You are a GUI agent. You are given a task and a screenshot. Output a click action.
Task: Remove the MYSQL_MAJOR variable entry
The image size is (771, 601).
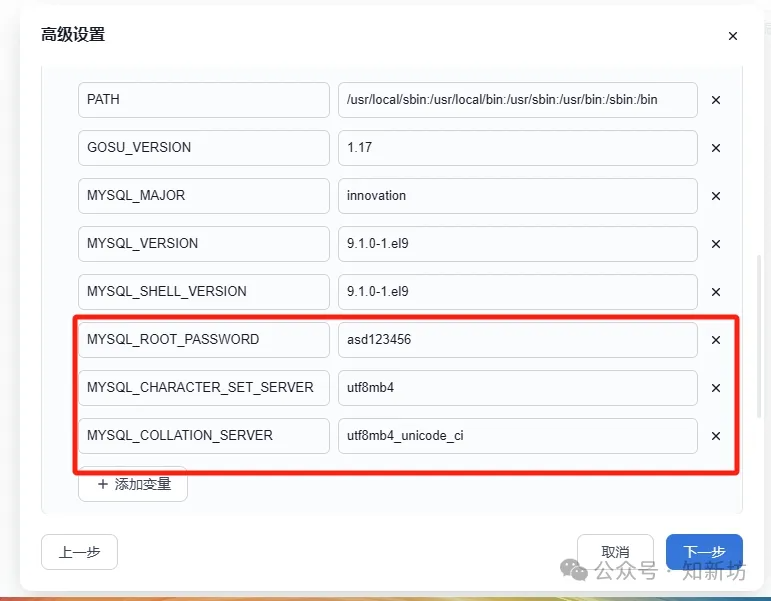coord(715,196)
